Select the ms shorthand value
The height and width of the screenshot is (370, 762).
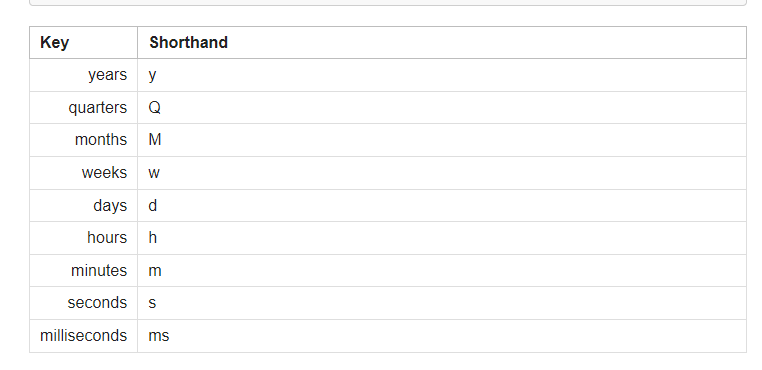(x=159, y=336)
